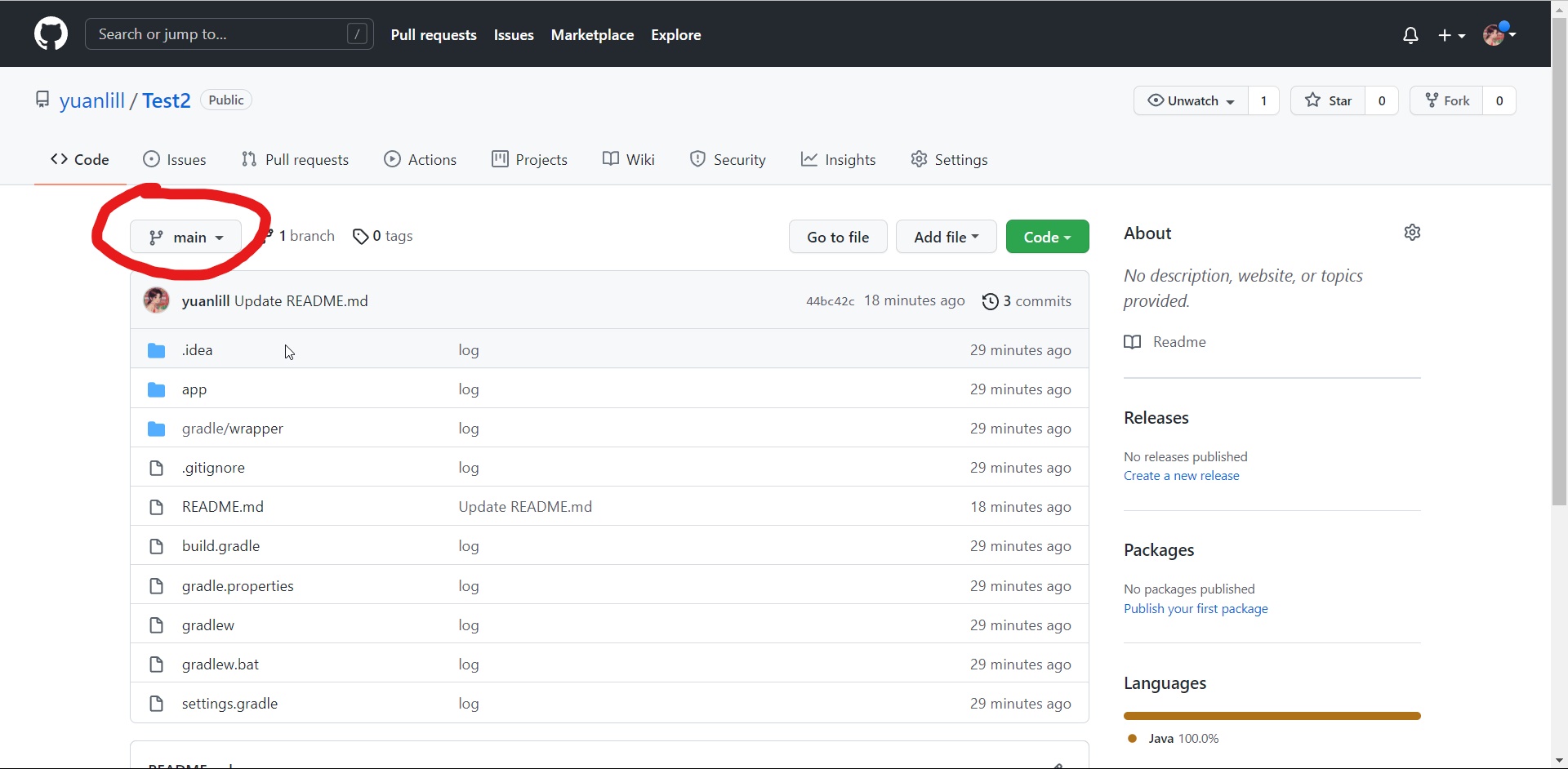Open the Update README.md commit message
The image size is (1568, 769).
pyautogui.click(x=301, y=301)
